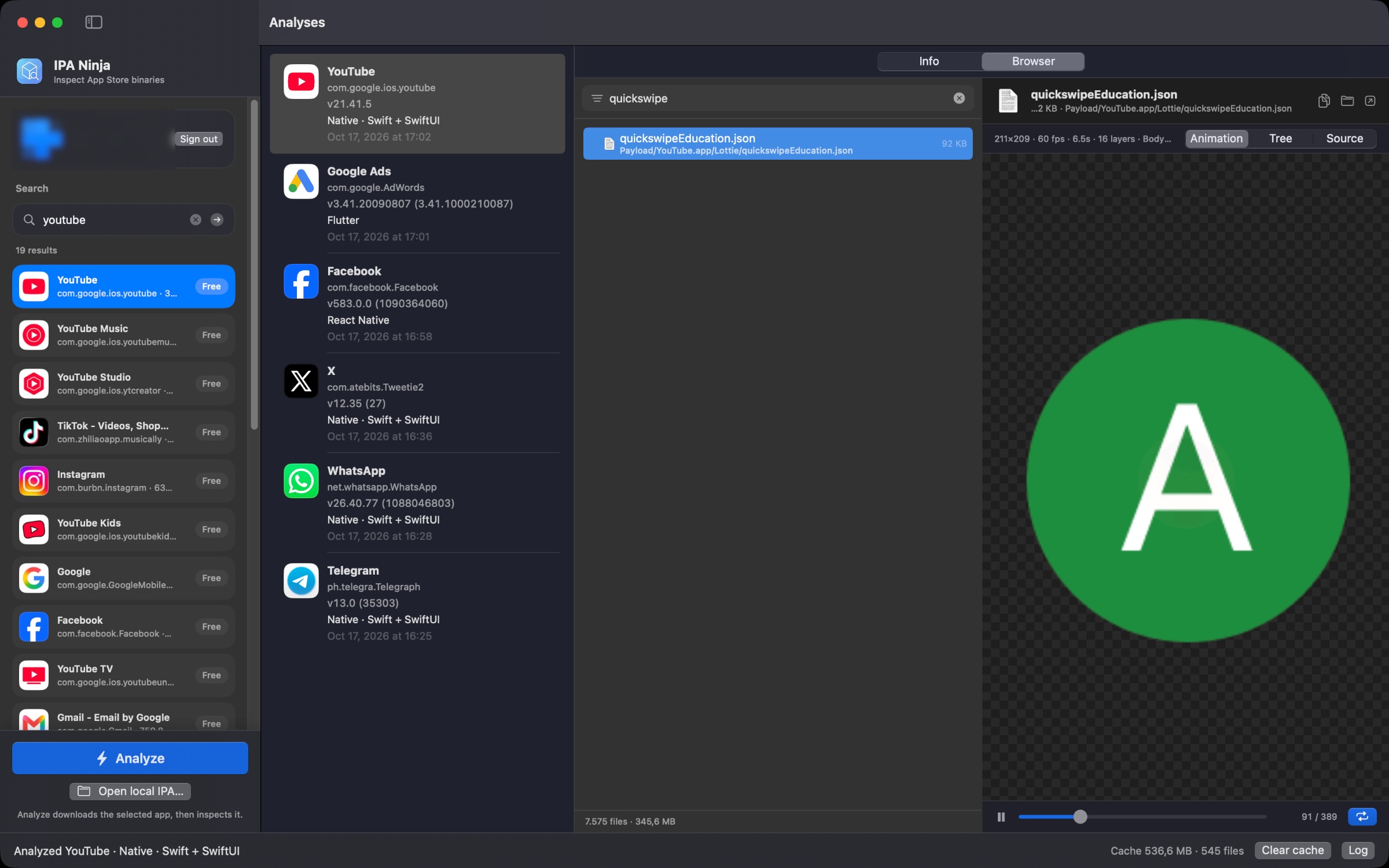Open the Log
The height and width of the screenshot is (868, 1389).
(x=1358, y=850)
